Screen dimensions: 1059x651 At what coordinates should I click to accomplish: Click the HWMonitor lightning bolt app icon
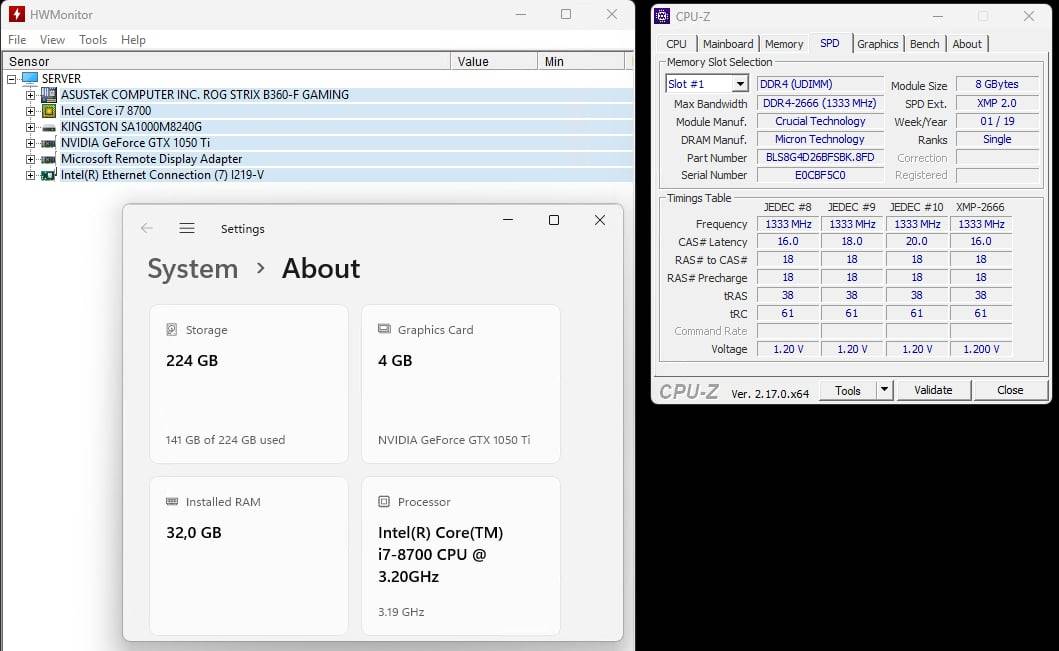click(x=16, y=15)
